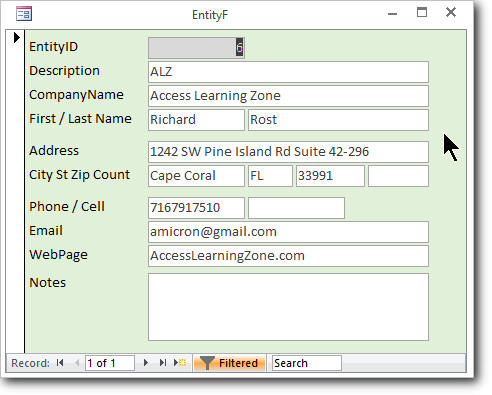Click the EntityID label
Viewport: 492px width, 395px height.
point(53,46)
